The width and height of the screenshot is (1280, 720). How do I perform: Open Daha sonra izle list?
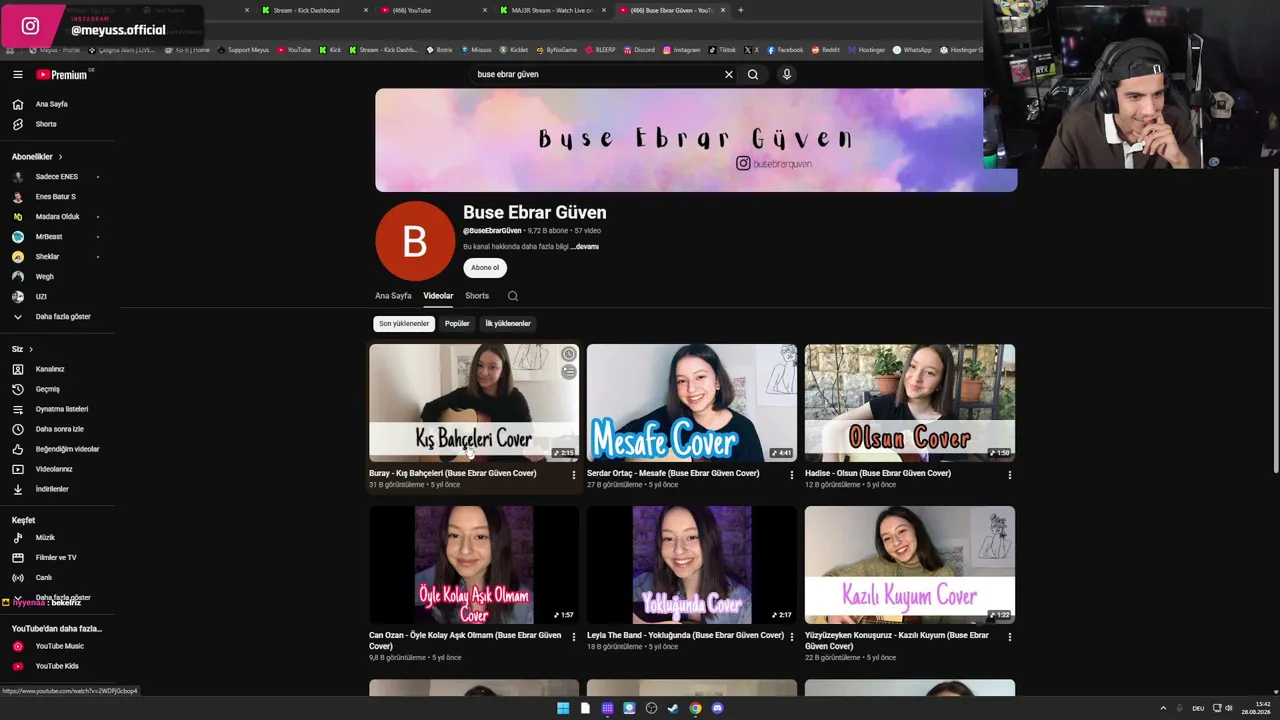58,429
